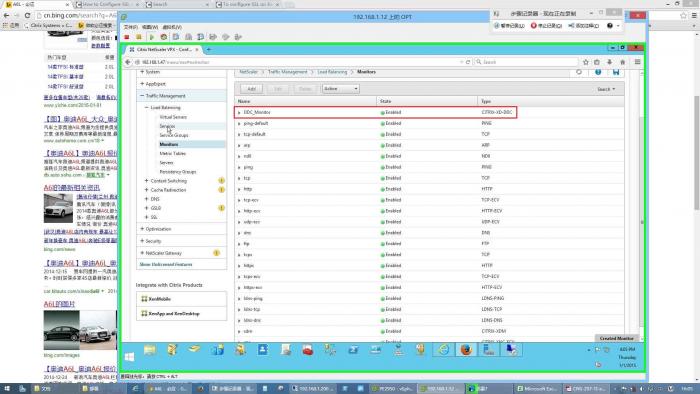This screenshot has height=394, width=700.
Task: Collapse the Load Balancing node
Action: tap(146, 108)
